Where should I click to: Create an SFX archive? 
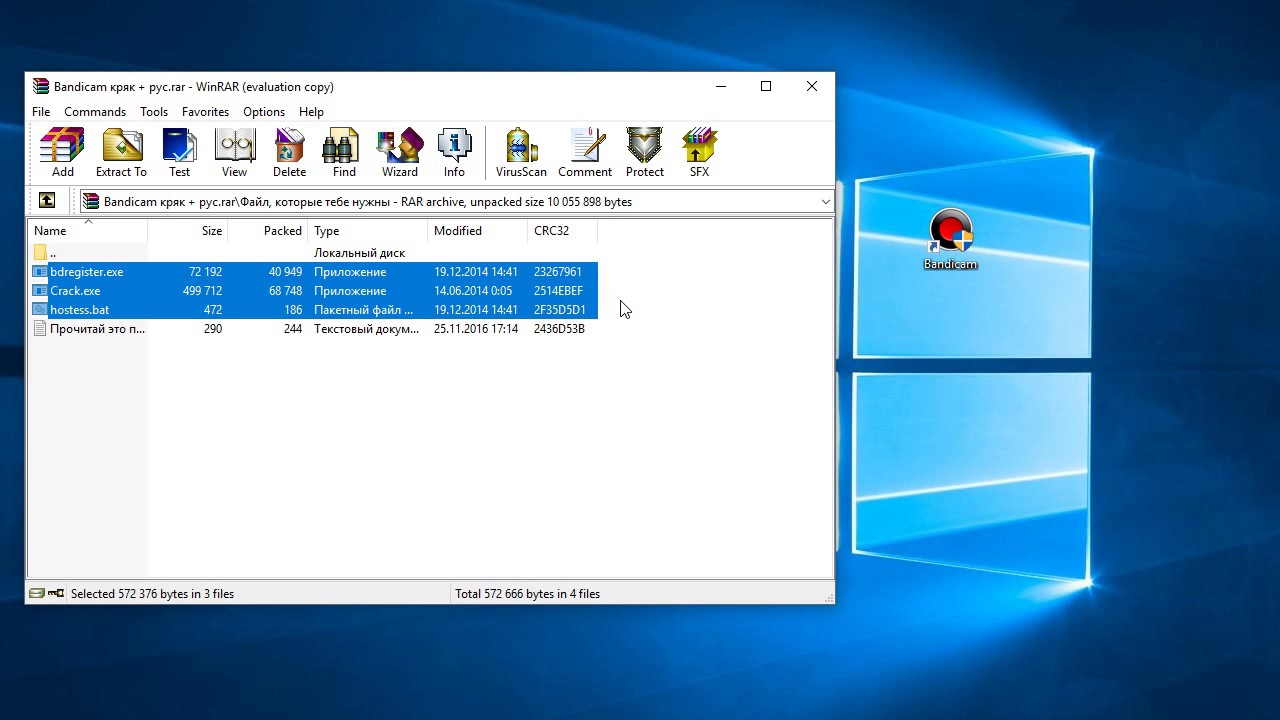coord(699,153)
